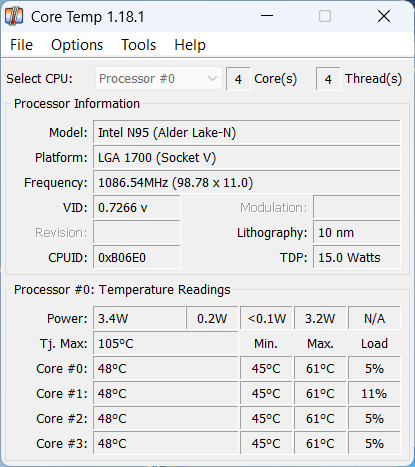Screen dimensions: 415x467
Task: Click the Model field showing Intel N95
Action: [247, 133]
